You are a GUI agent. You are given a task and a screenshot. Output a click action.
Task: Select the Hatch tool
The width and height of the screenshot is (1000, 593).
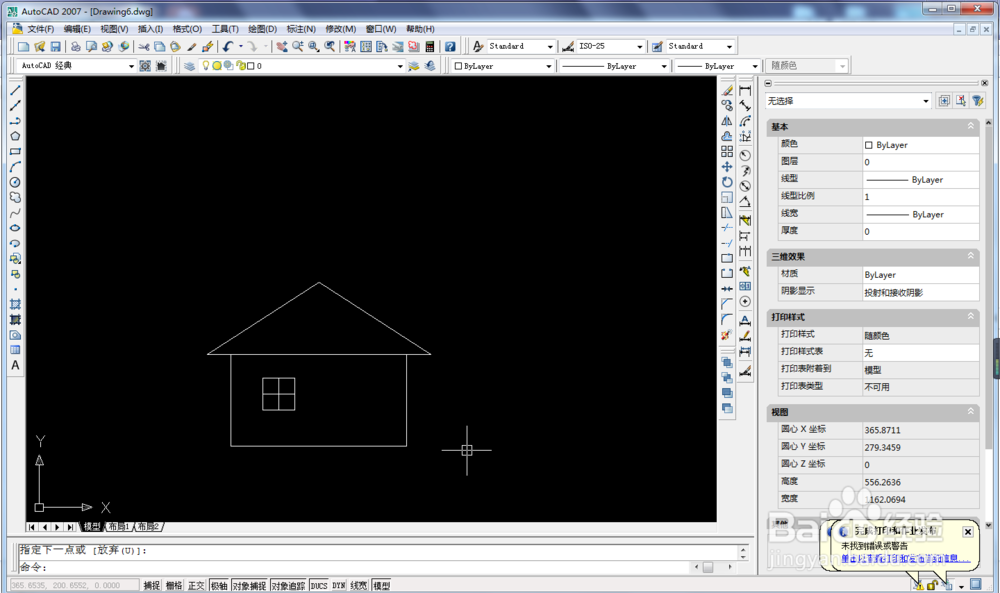click(x=15, y=304)
